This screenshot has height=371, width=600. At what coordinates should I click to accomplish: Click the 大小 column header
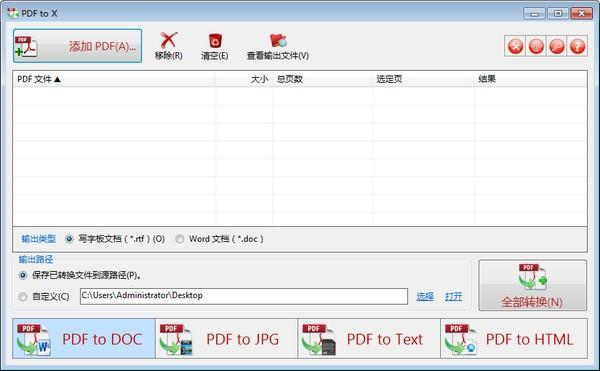click(x=244, y=79)
